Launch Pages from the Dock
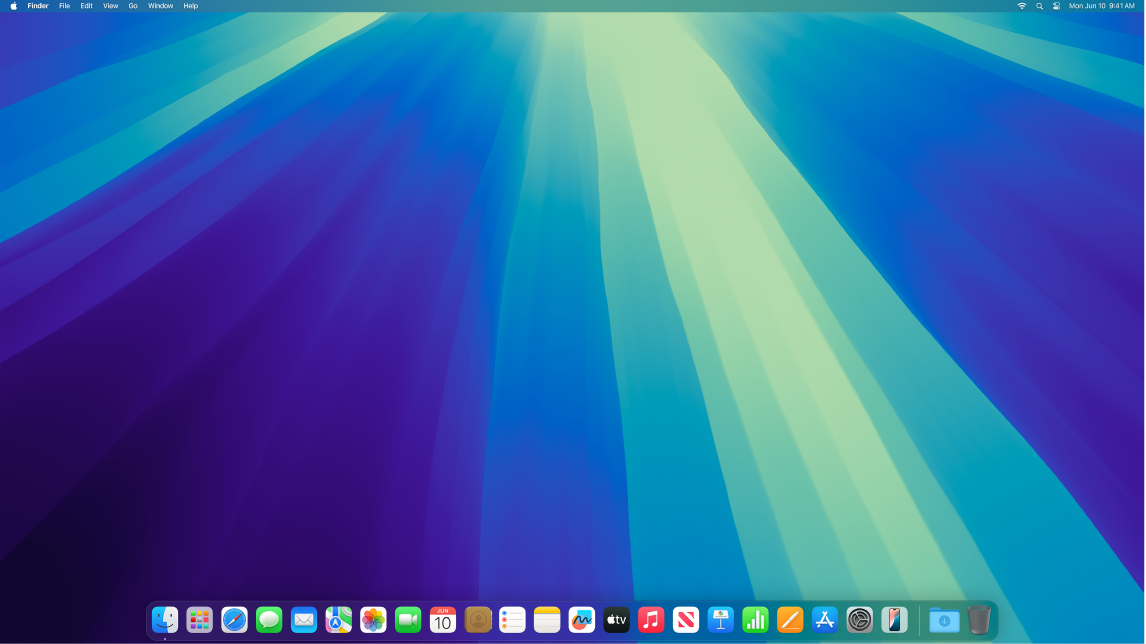This screenshot has width=1146, height=644. [790, 620]
